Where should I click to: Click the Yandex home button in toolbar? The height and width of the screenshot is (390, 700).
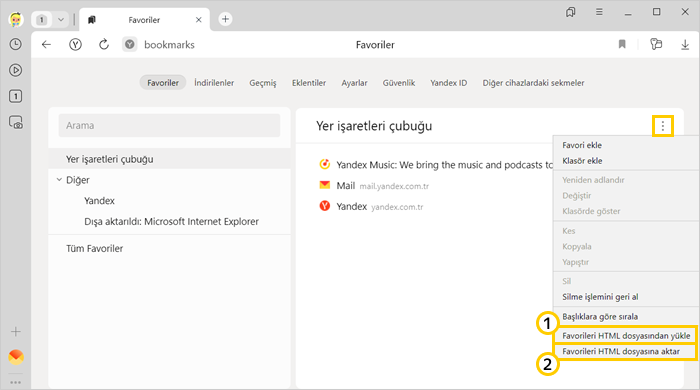coord(75,45)
